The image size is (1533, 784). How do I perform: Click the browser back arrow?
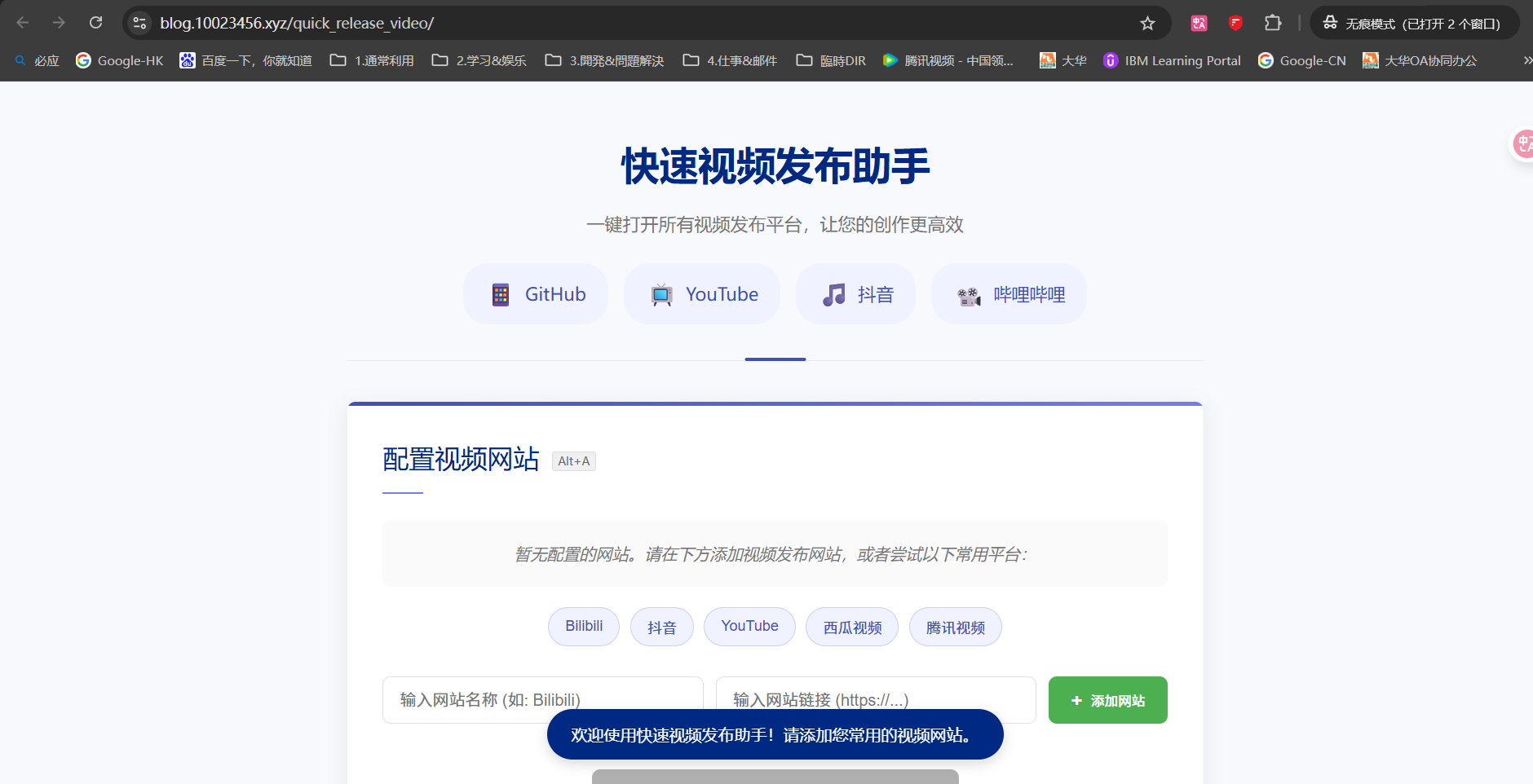point(23,23)
